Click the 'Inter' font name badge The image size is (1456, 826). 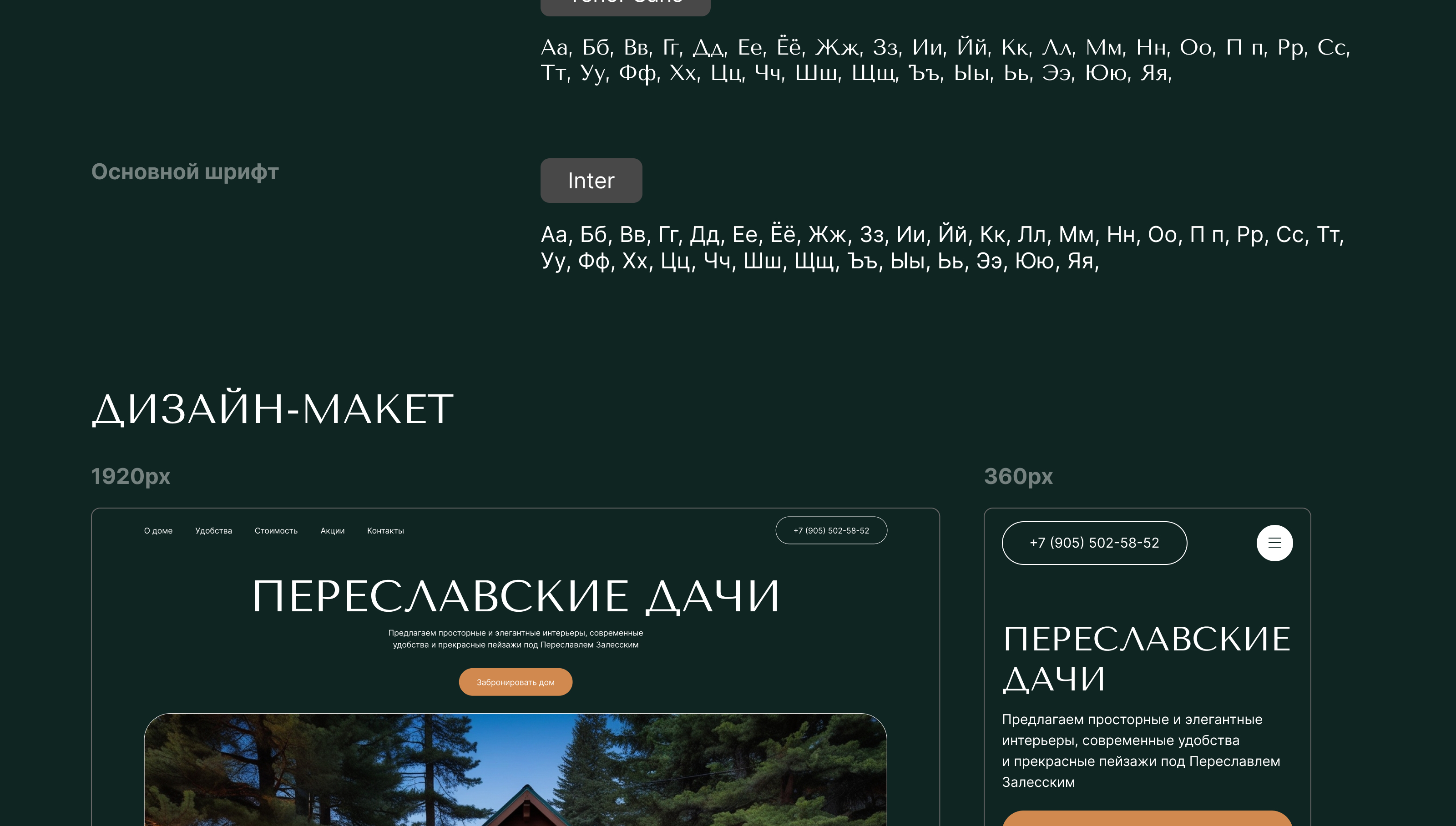591,181
